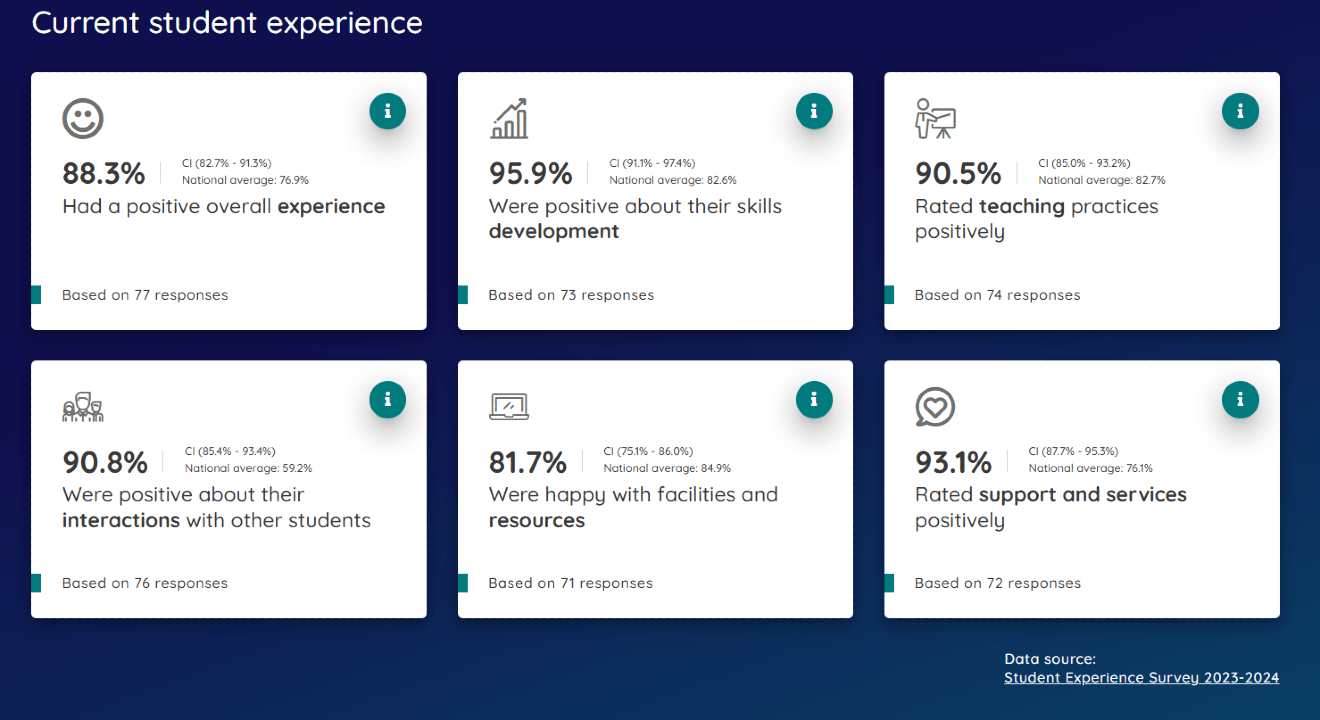
Task: Click the 81.7% facilities and resources figure
Action: coord(527,463)
